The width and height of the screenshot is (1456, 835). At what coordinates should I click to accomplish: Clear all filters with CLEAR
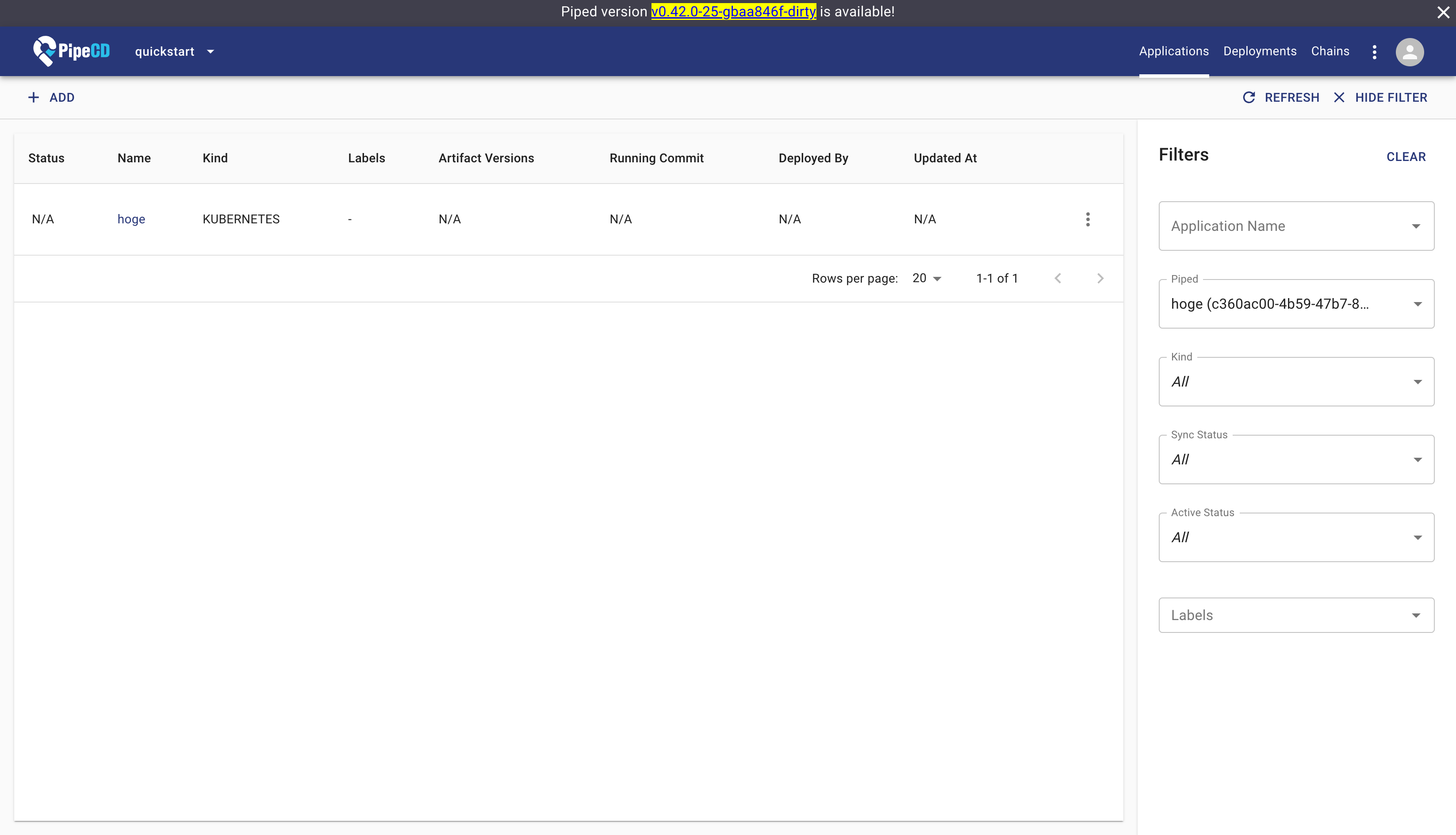click(1406, 157)
